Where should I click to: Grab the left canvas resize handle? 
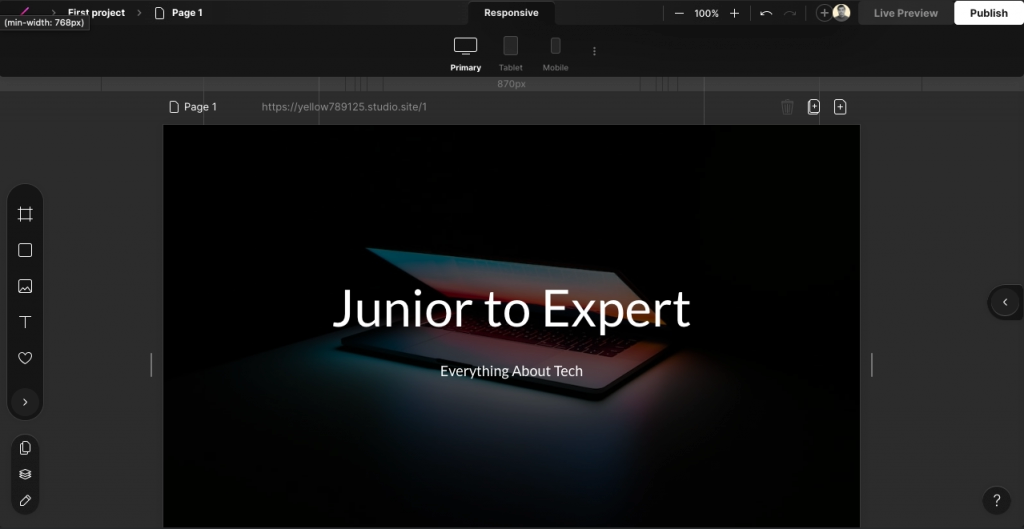152,364
